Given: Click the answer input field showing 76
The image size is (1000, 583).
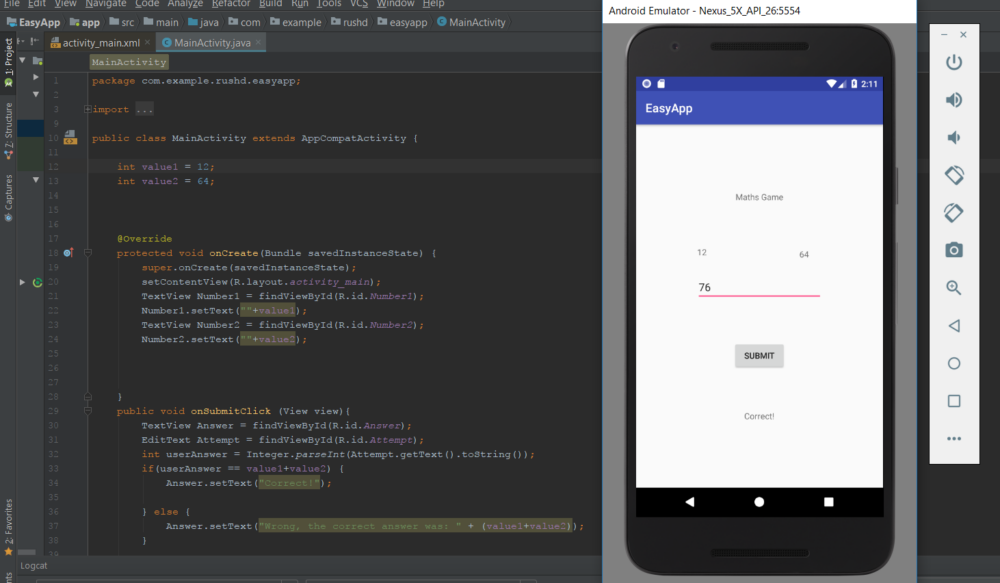Looking at the screenshot, I should (760, 287).
